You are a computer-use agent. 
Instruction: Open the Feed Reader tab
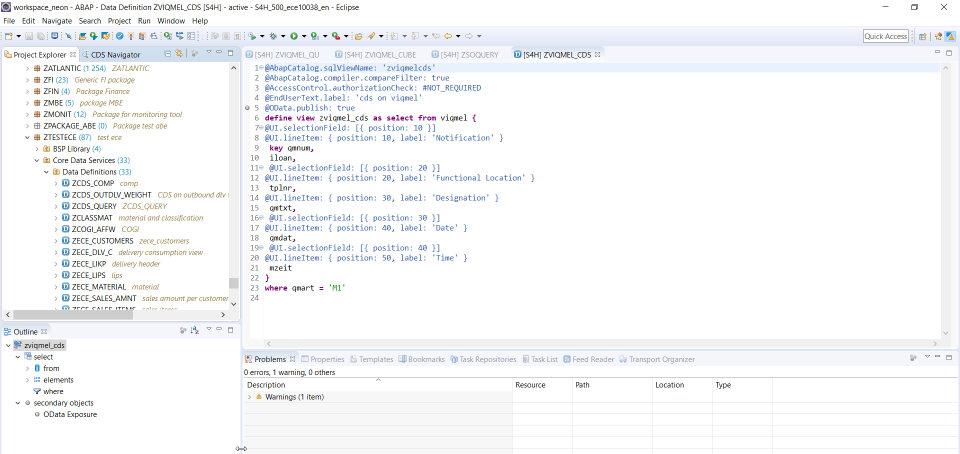(x=588, y=359)
